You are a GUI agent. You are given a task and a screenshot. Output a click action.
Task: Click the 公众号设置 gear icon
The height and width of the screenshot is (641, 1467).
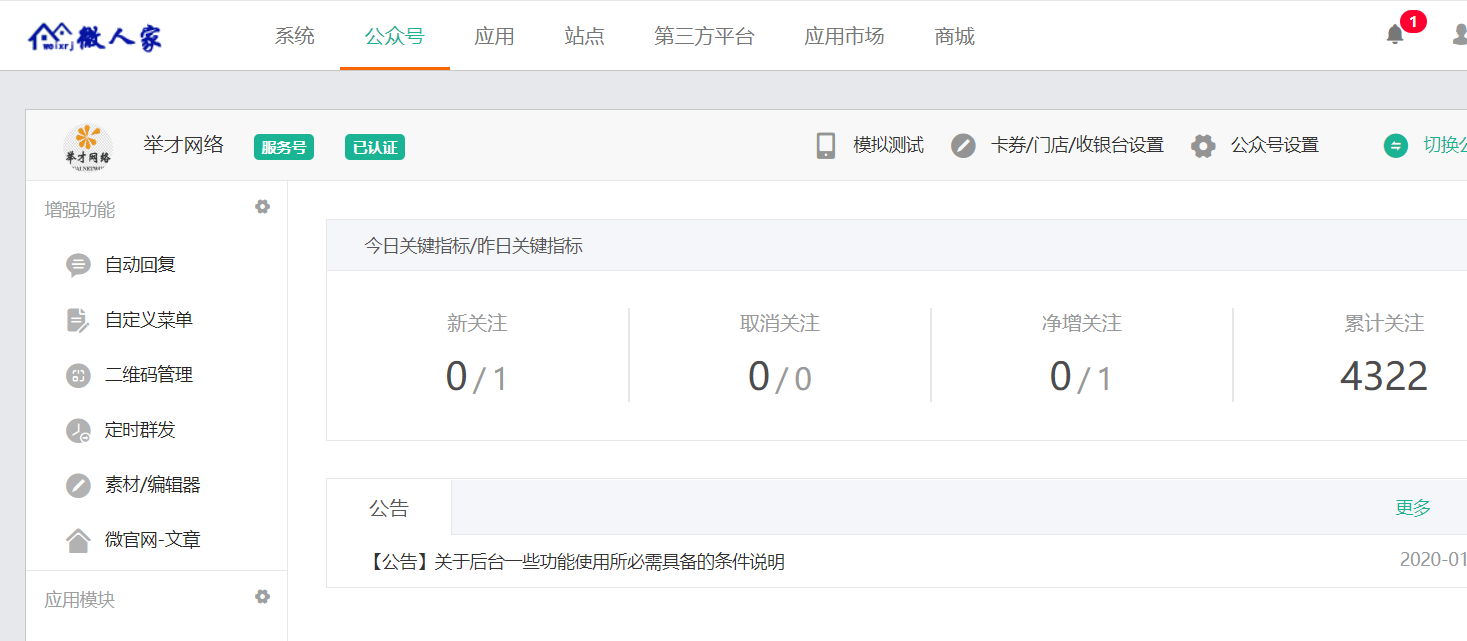click(x=1203, y=146)
